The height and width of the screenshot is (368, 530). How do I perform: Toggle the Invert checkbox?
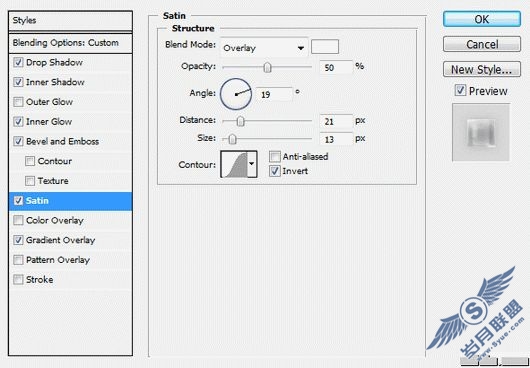(275, 171)
